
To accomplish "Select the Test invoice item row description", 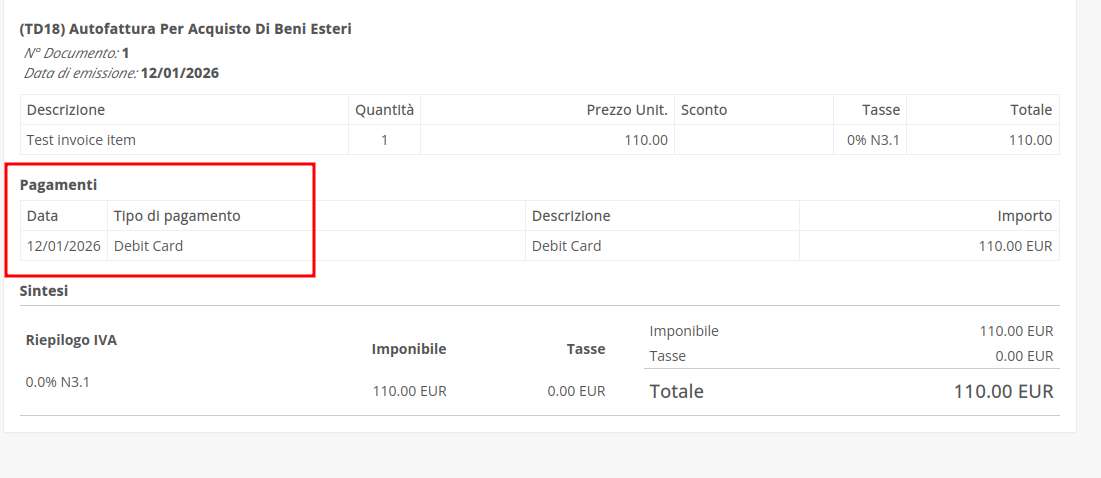I will [x=81, y=140].
